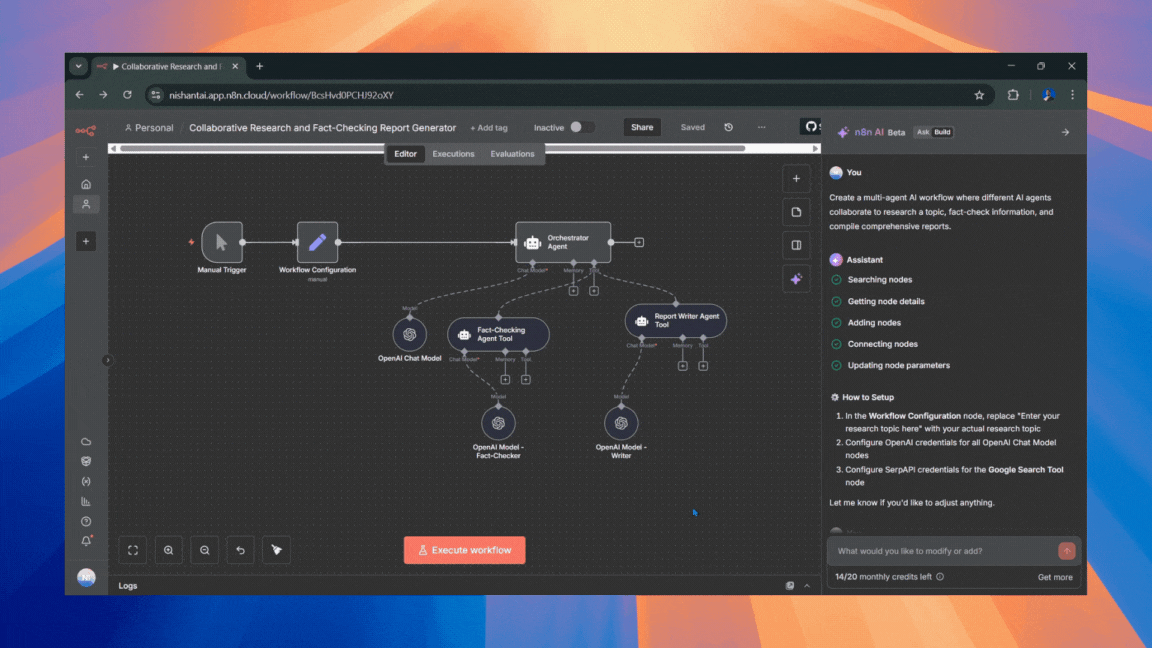Click the AI sparkle icon on the right toolbar
This screenshot has height=648, width=1152.
coord(797,278)
